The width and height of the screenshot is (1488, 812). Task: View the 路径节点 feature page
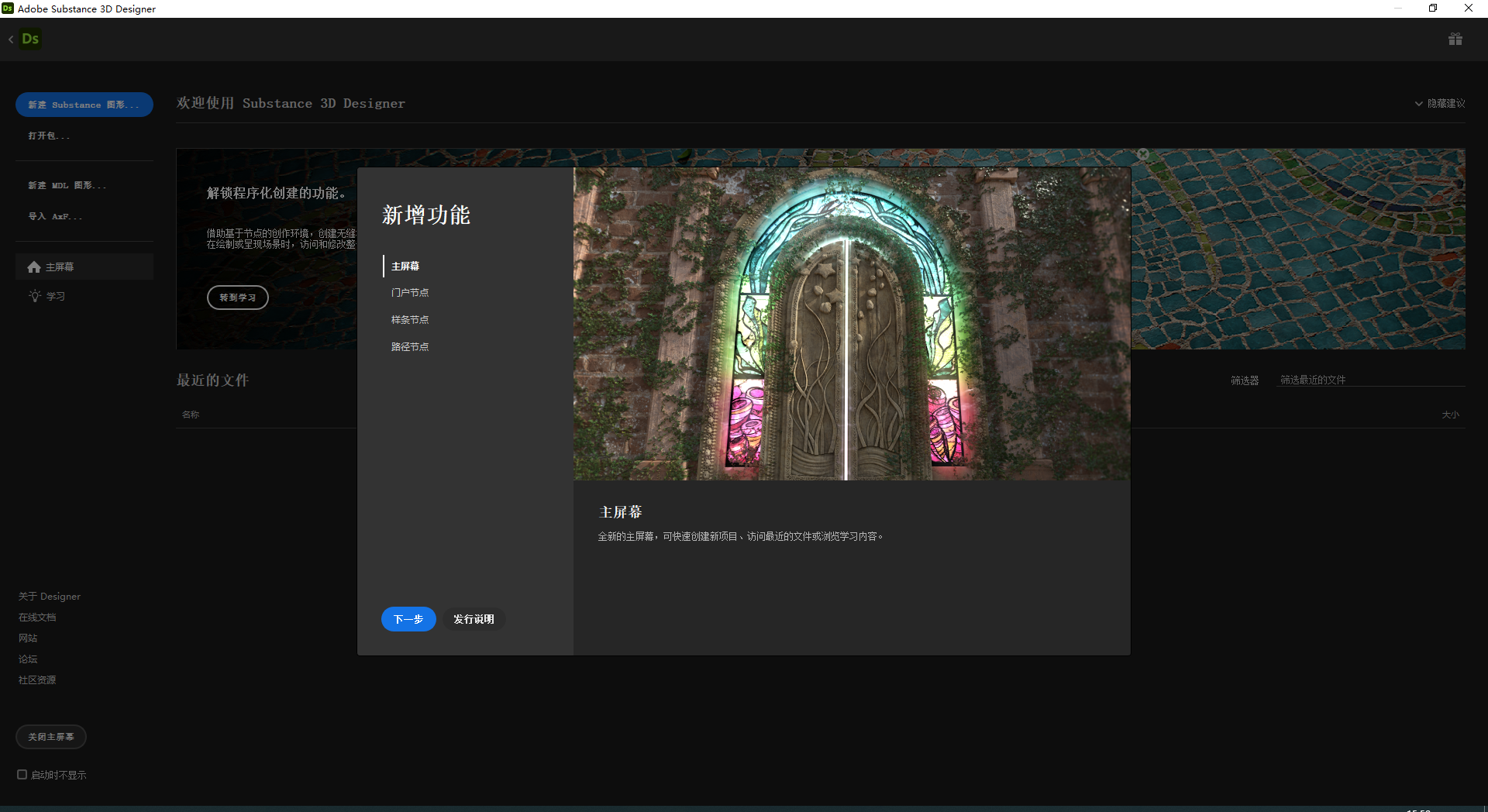pos(410,346)
